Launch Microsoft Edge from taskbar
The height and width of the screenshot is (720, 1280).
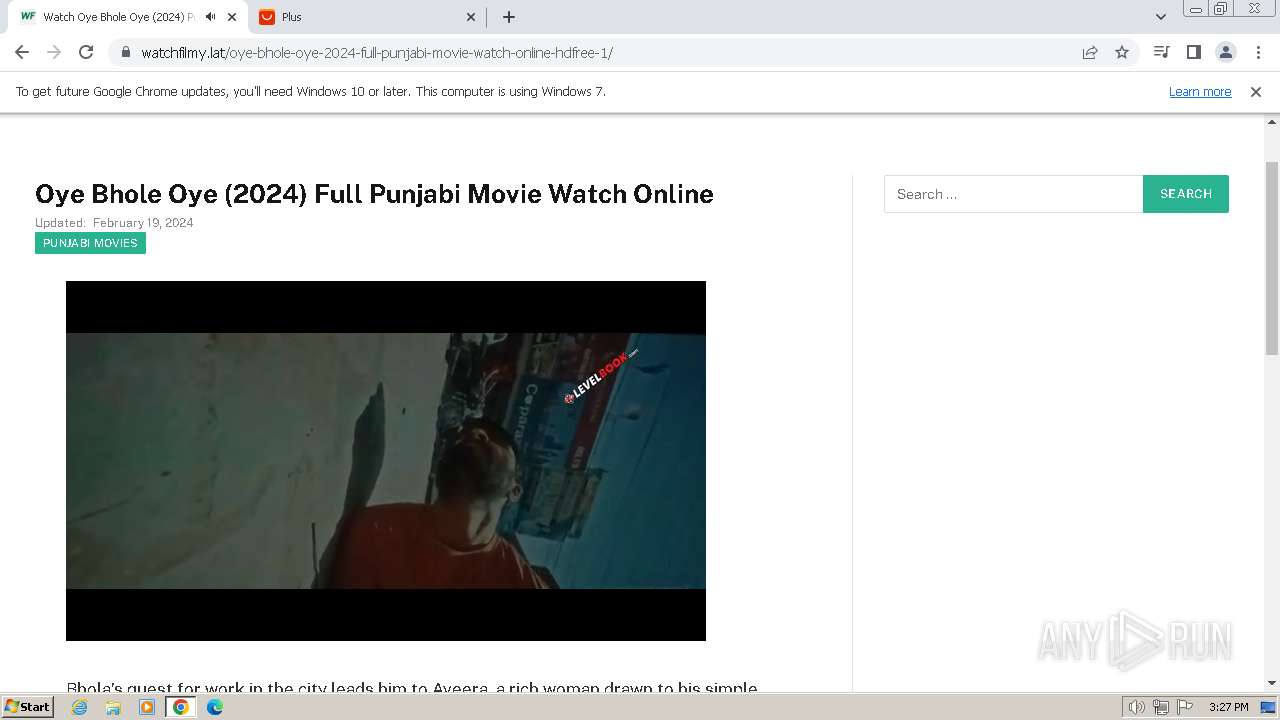click(x=215, y=707)
